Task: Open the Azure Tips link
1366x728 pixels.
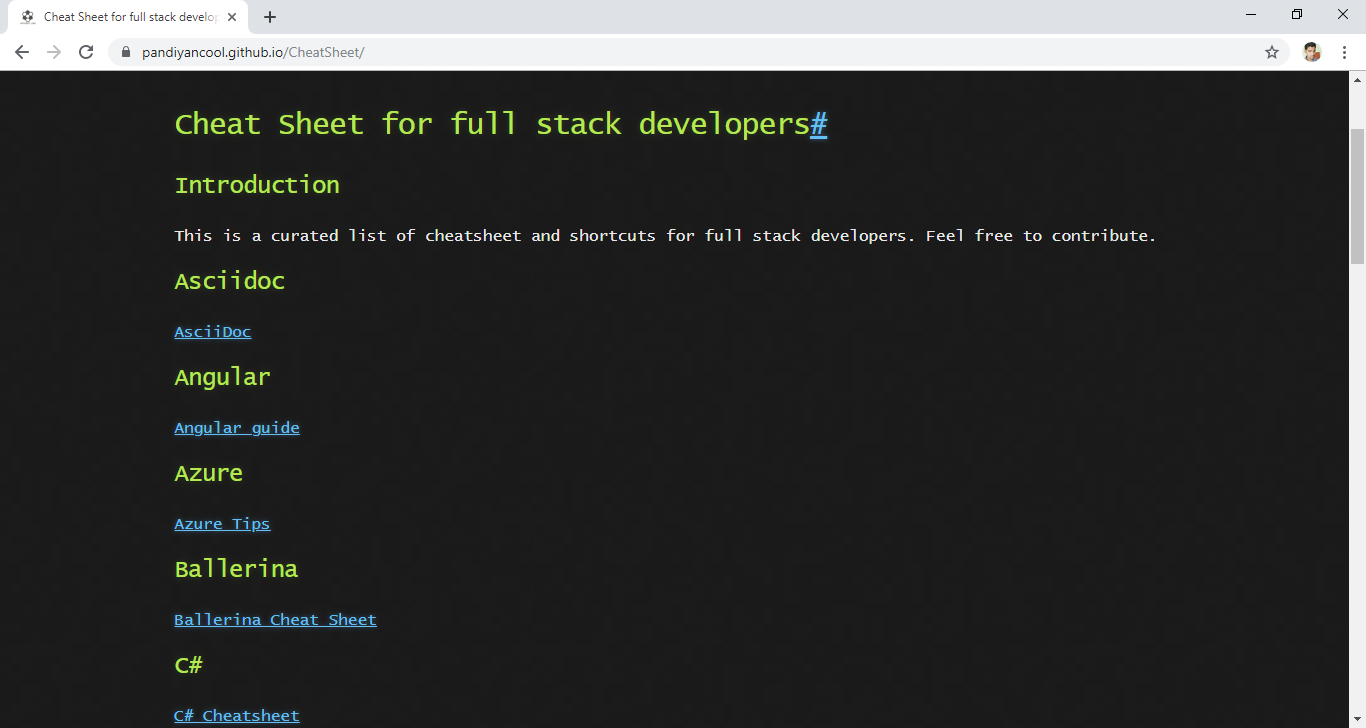Action: point(222,523)
